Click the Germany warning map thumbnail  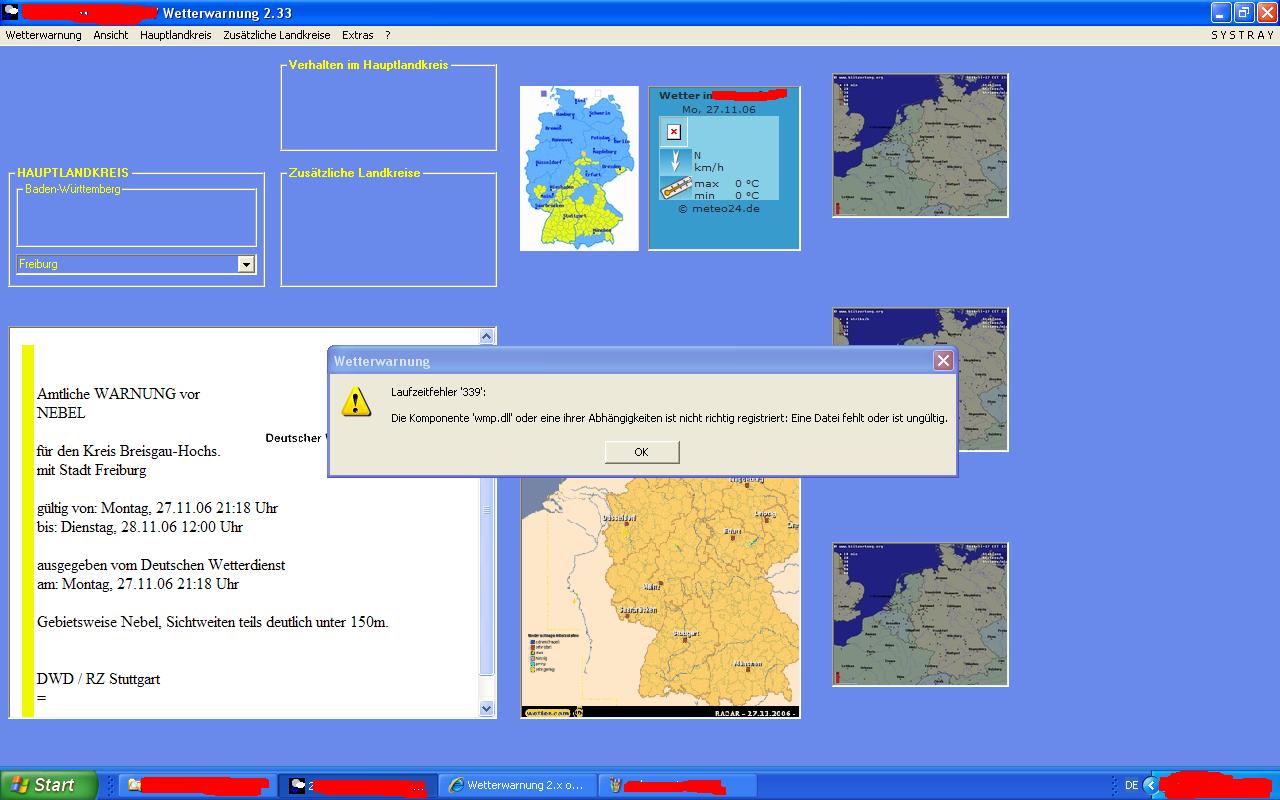click(x=579, y=168)
